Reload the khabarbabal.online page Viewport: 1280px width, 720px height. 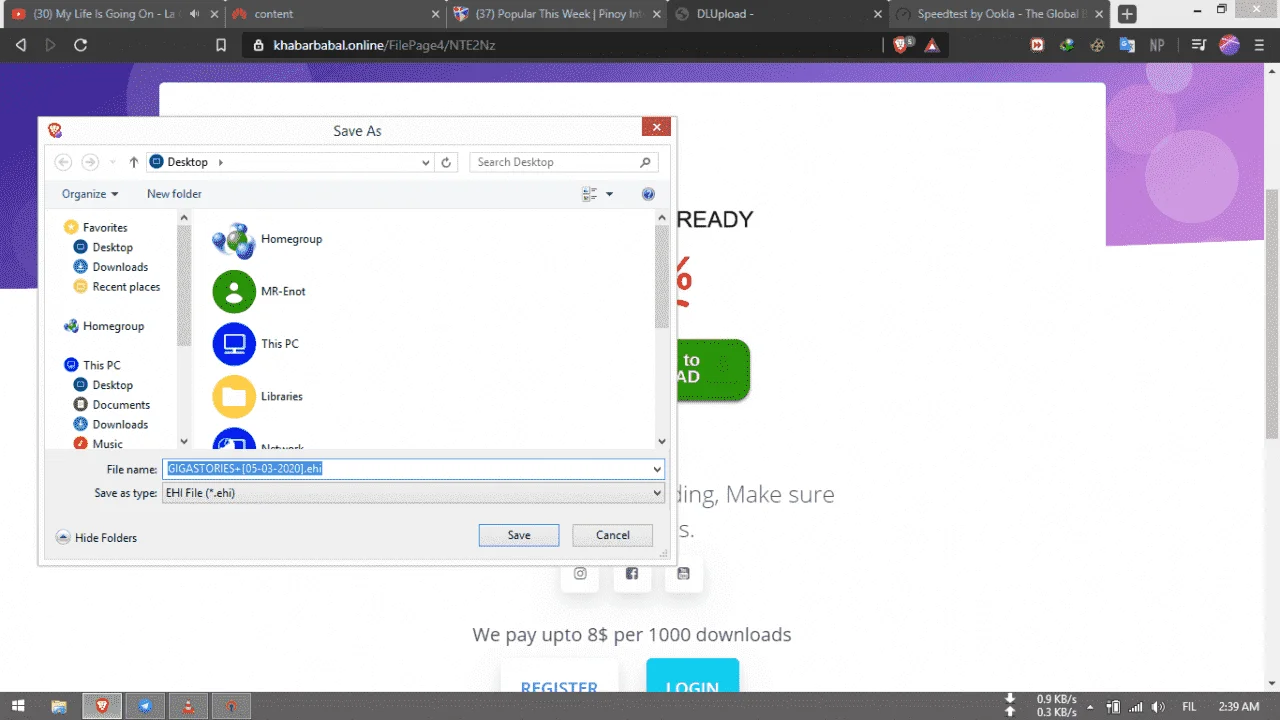click(x=81, y=45)
